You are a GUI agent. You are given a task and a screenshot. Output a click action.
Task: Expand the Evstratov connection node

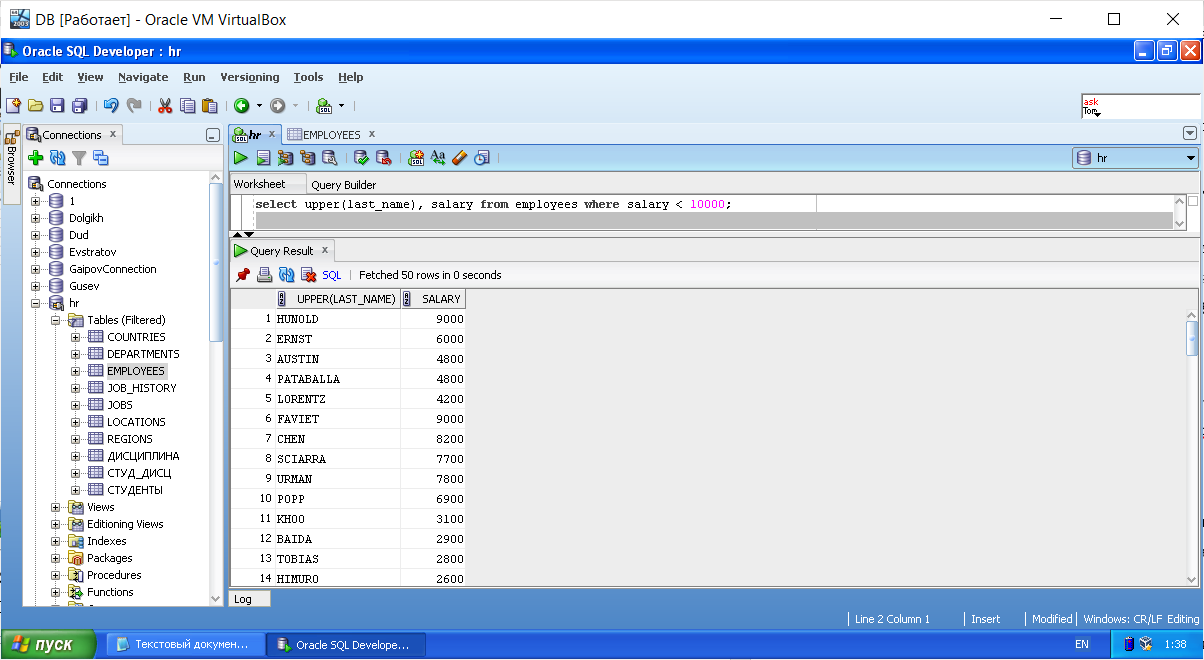coord(36,252)
